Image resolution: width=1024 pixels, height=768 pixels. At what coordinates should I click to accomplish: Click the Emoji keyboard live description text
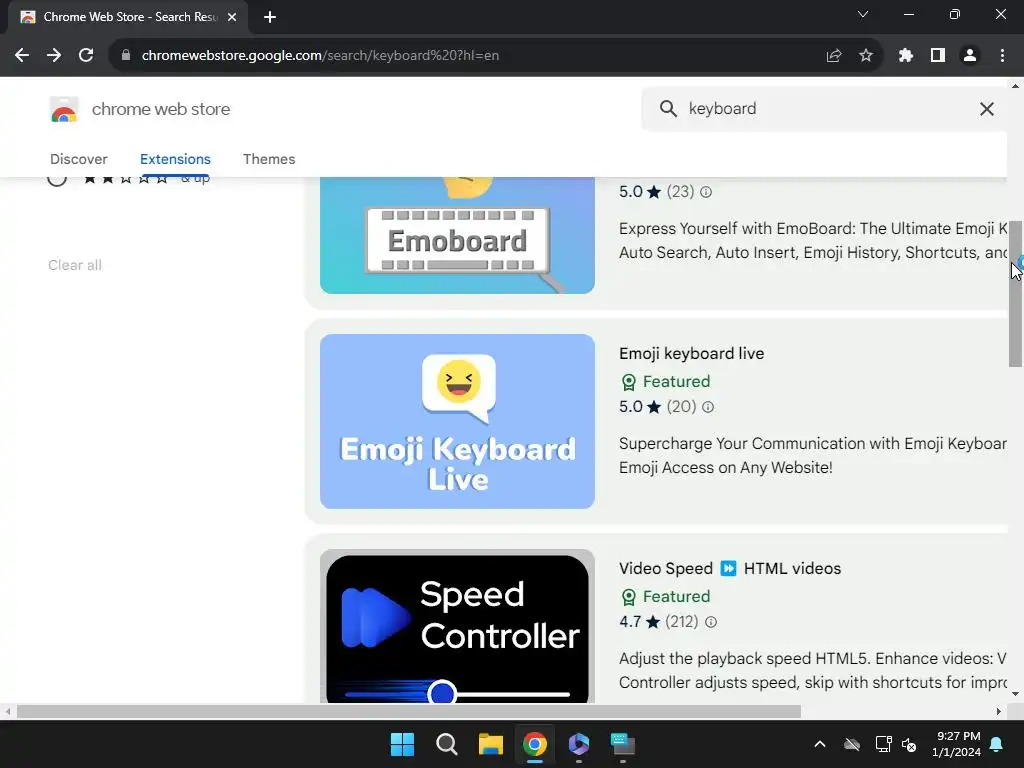pos(812,455)
